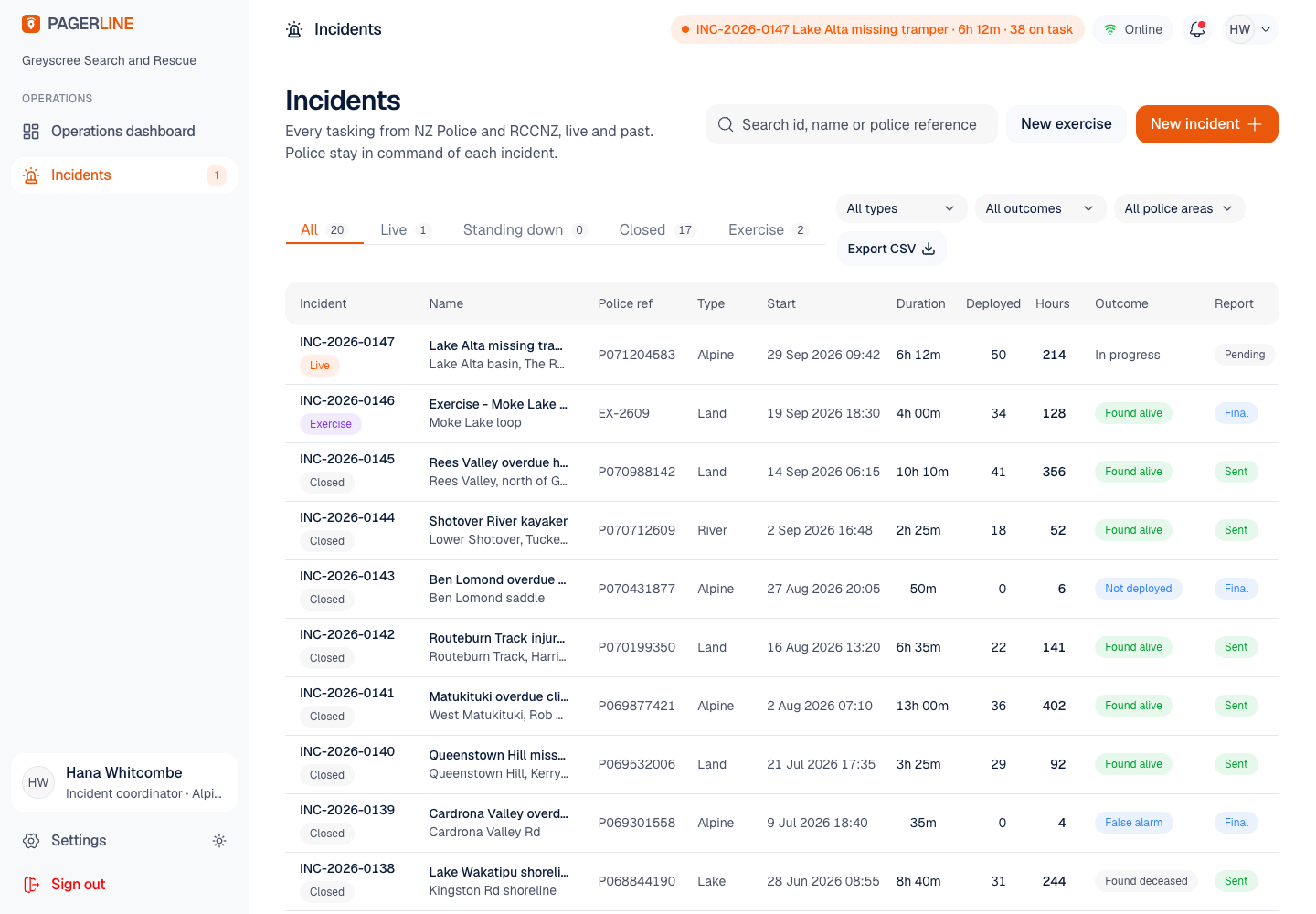
Task: Open the All police areas dropdown
Action: click(x=1179, y=208)
